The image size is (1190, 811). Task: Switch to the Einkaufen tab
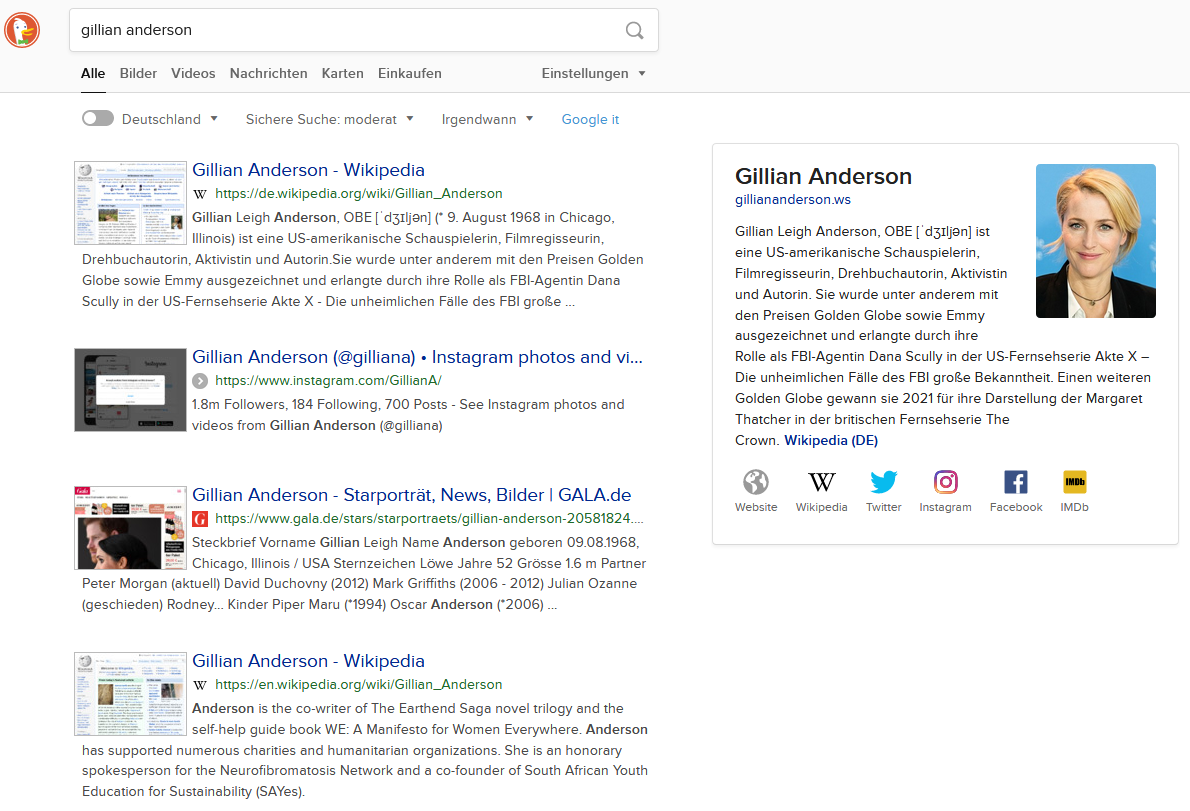[410, 74]
